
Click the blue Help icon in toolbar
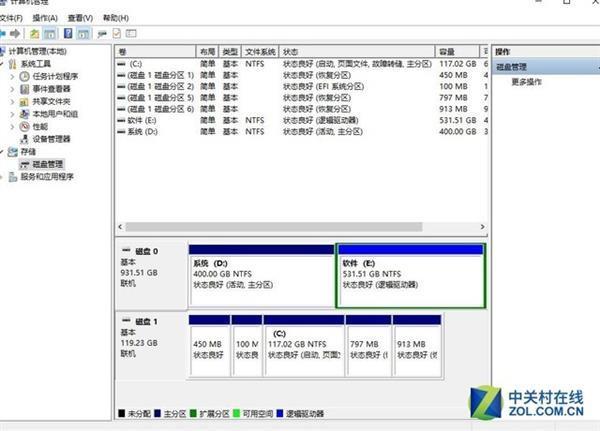70,33
